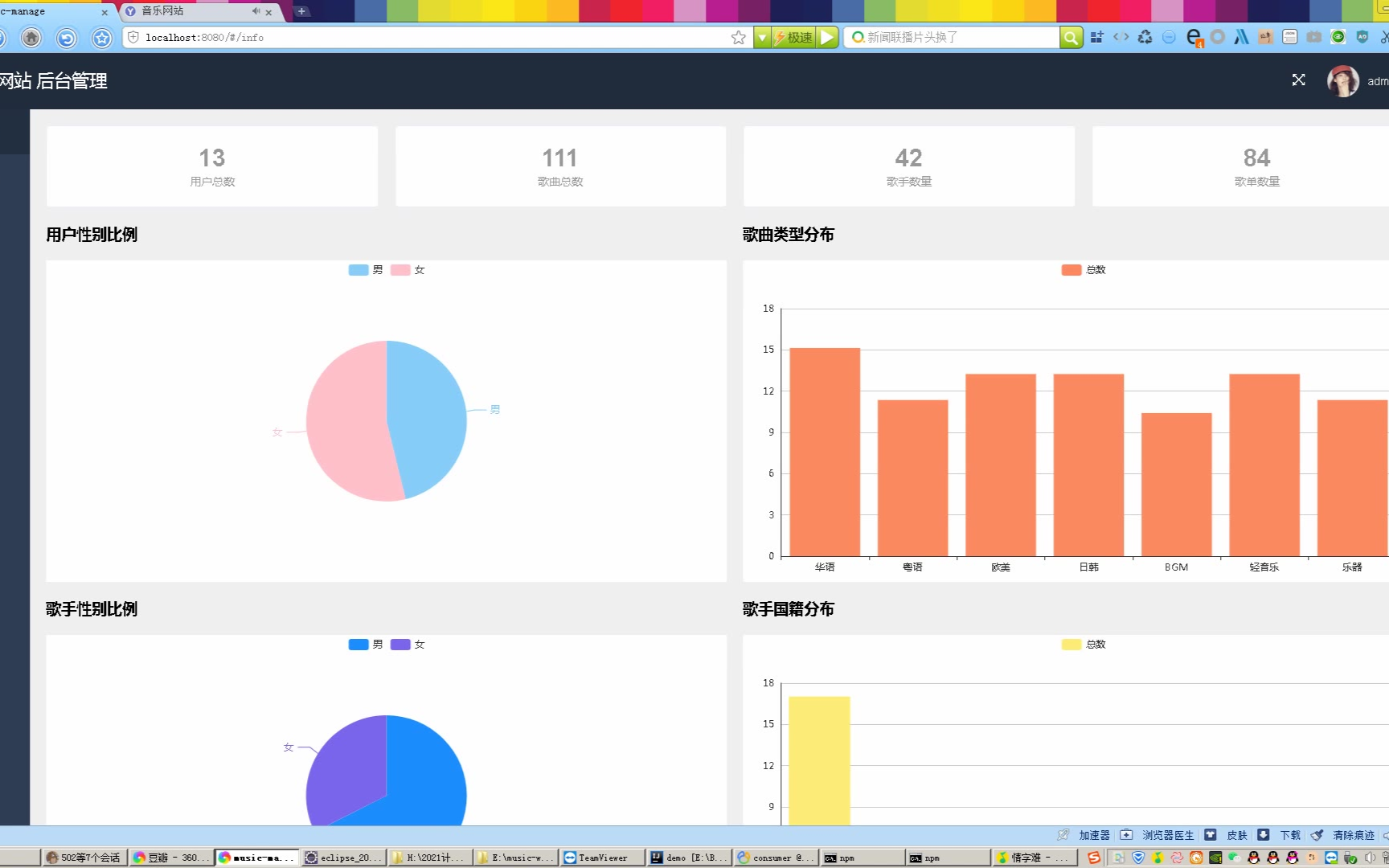This screenshot has width=1389, height=868.
Task: Click 清除痕迹 in the status bar
Action: tap(1353, 835)
